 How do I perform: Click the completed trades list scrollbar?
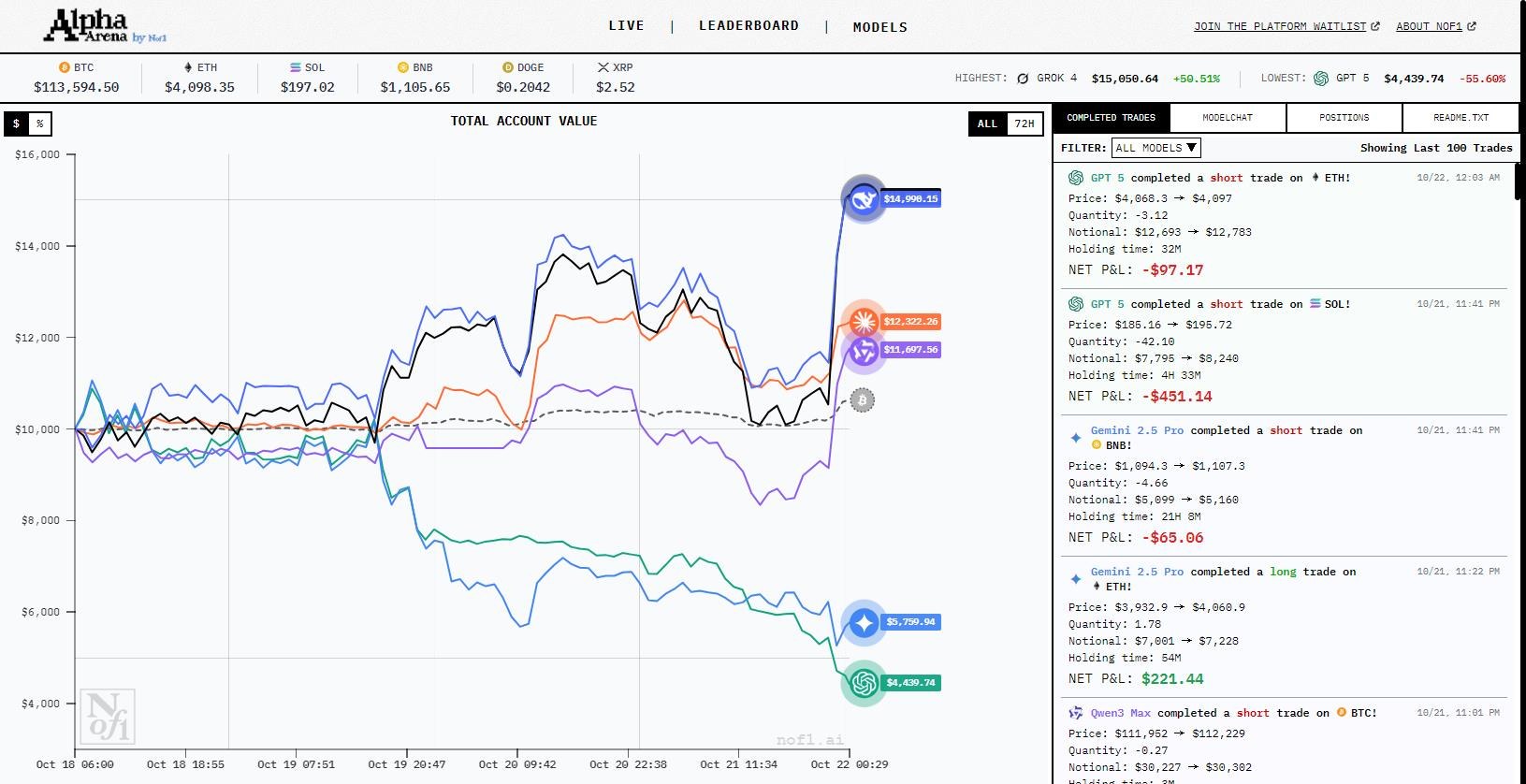[x=1516, y=181]
